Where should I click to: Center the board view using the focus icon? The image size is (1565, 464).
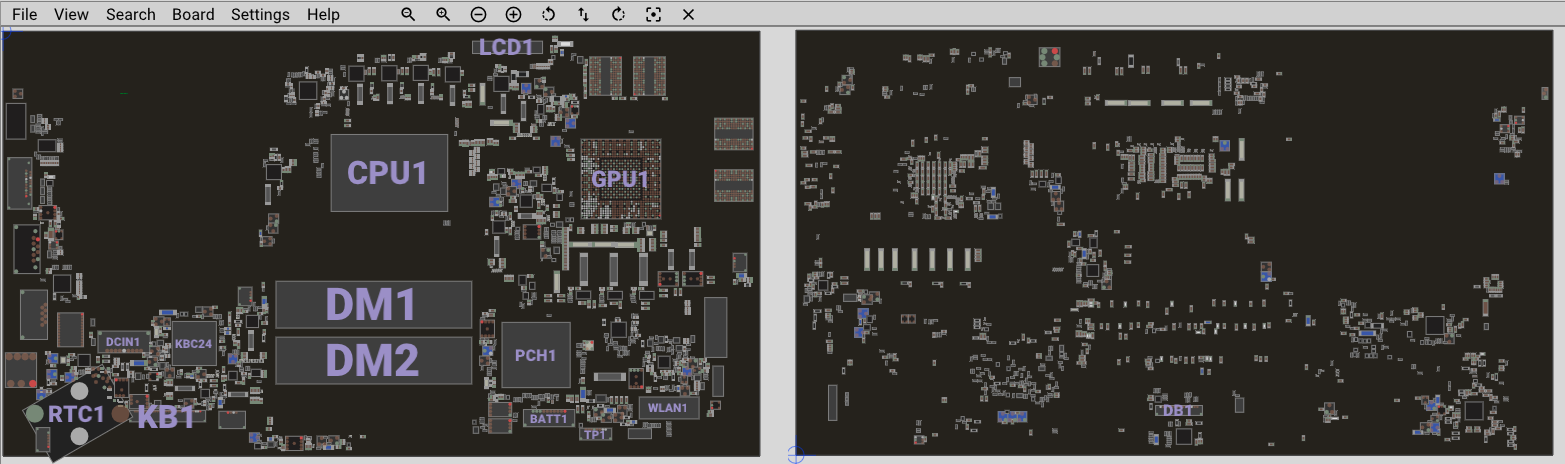(x=653, y=15)
